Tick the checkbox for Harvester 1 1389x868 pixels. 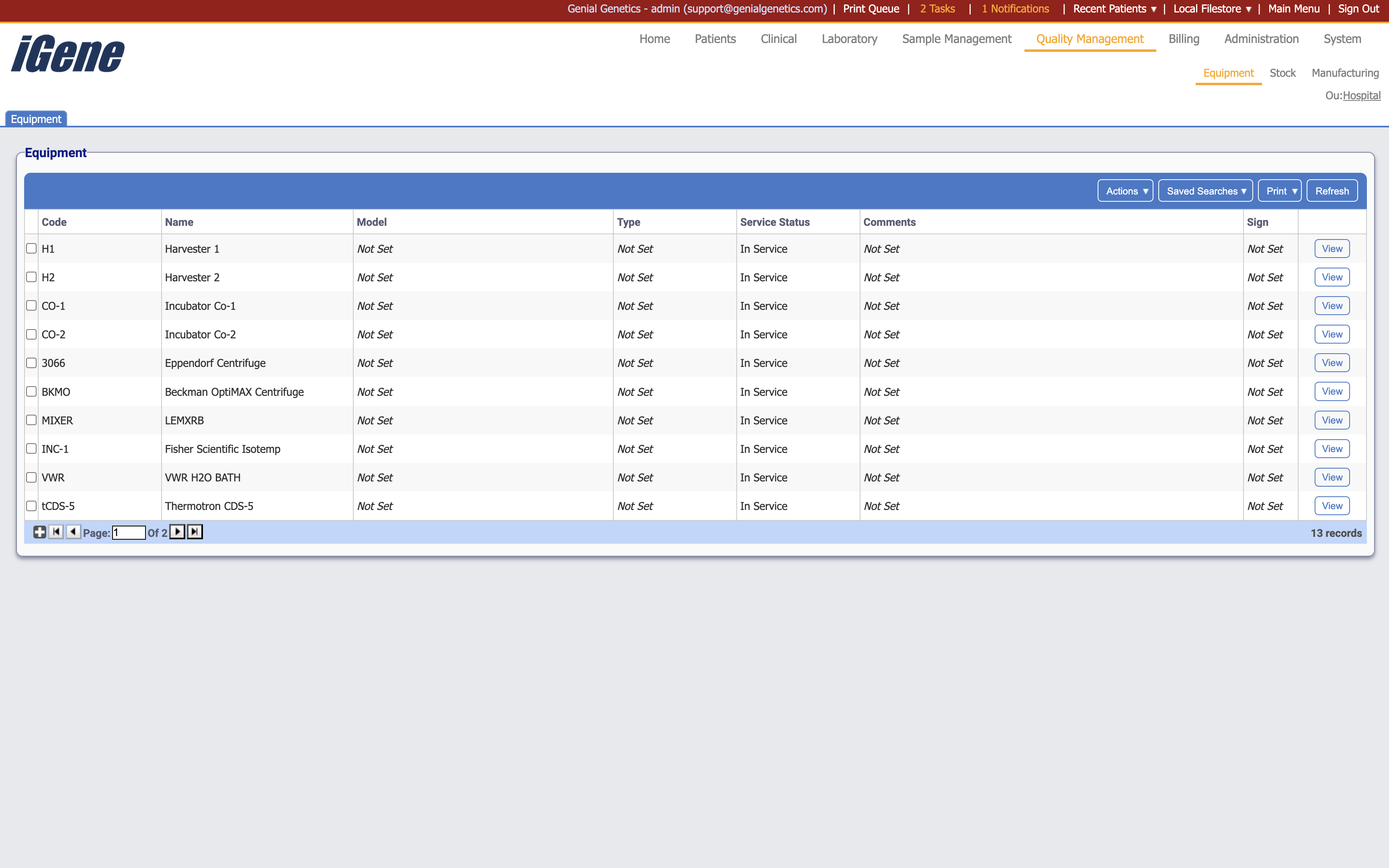32,249
